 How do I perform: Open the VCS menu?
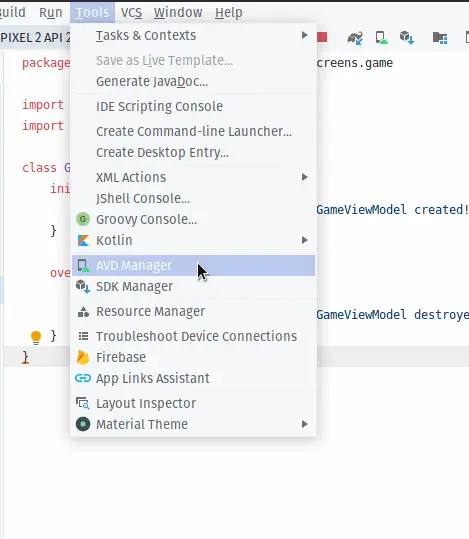point(131,12)
